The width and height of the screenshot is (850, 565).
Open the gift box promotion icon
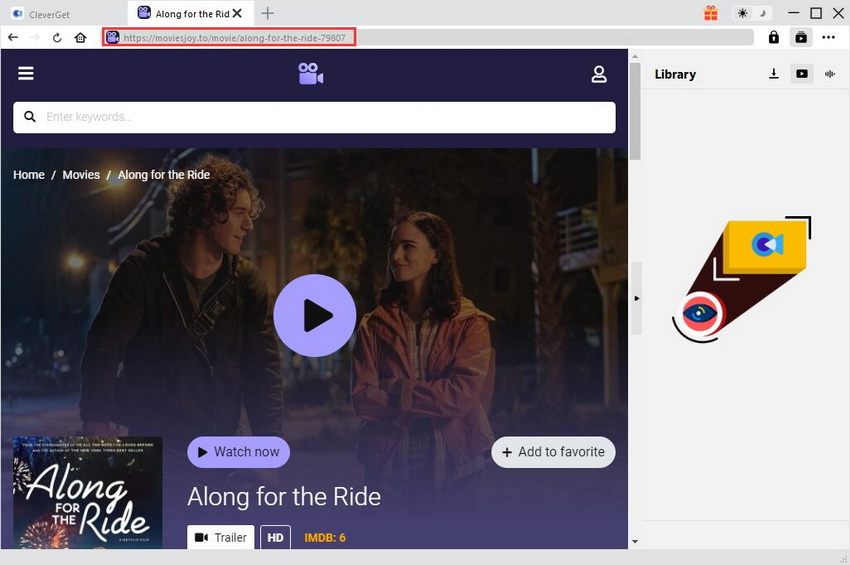click(x=711, y=13)
